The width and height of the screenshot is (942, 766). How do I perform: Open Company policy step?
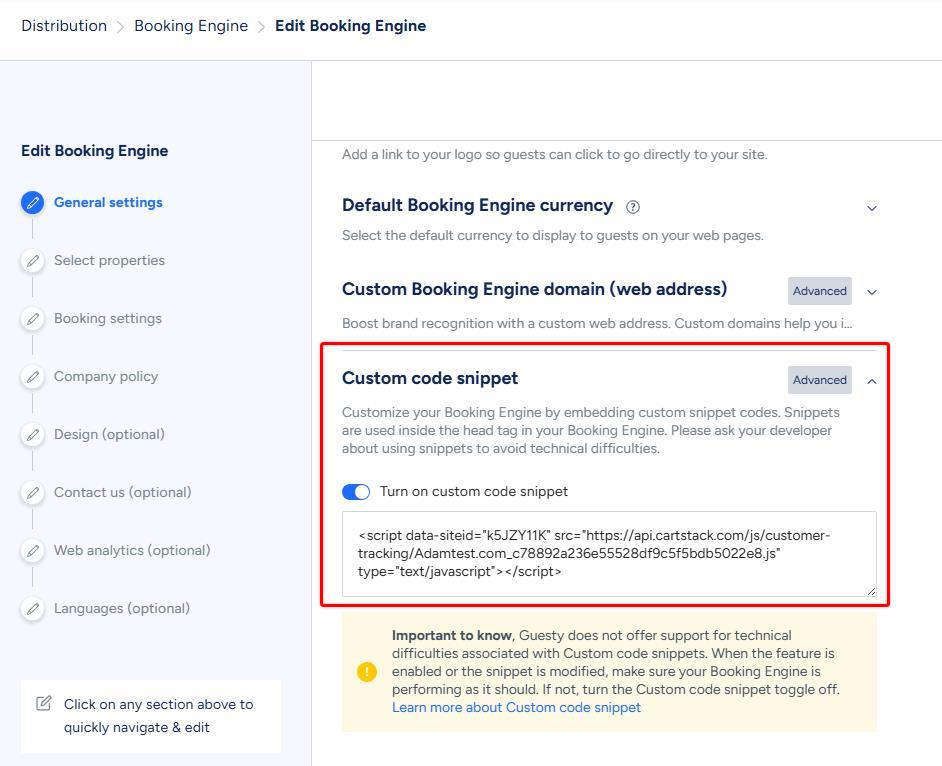tap(106, 377)
